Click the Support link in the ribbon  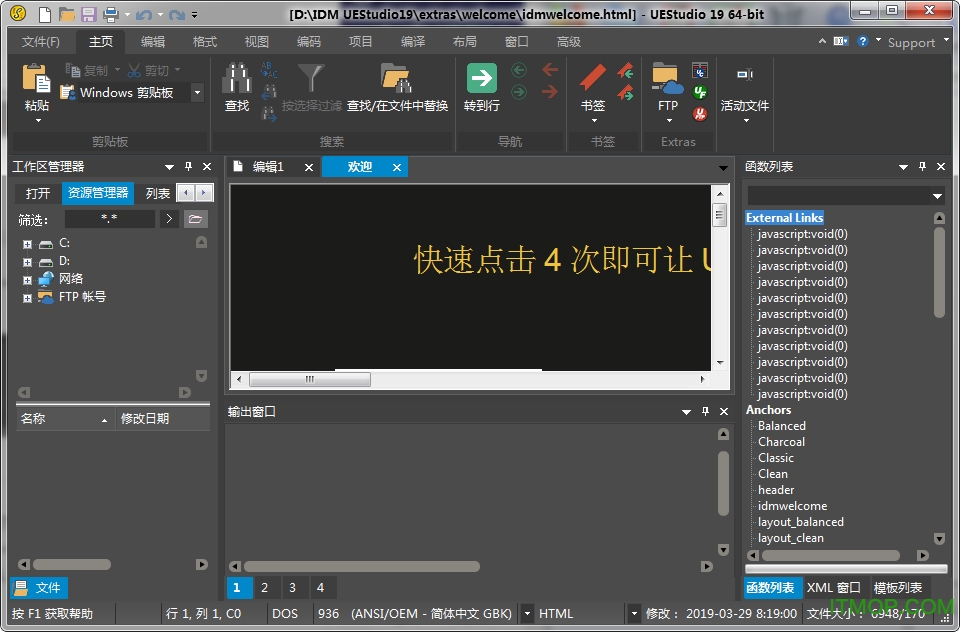912,42
